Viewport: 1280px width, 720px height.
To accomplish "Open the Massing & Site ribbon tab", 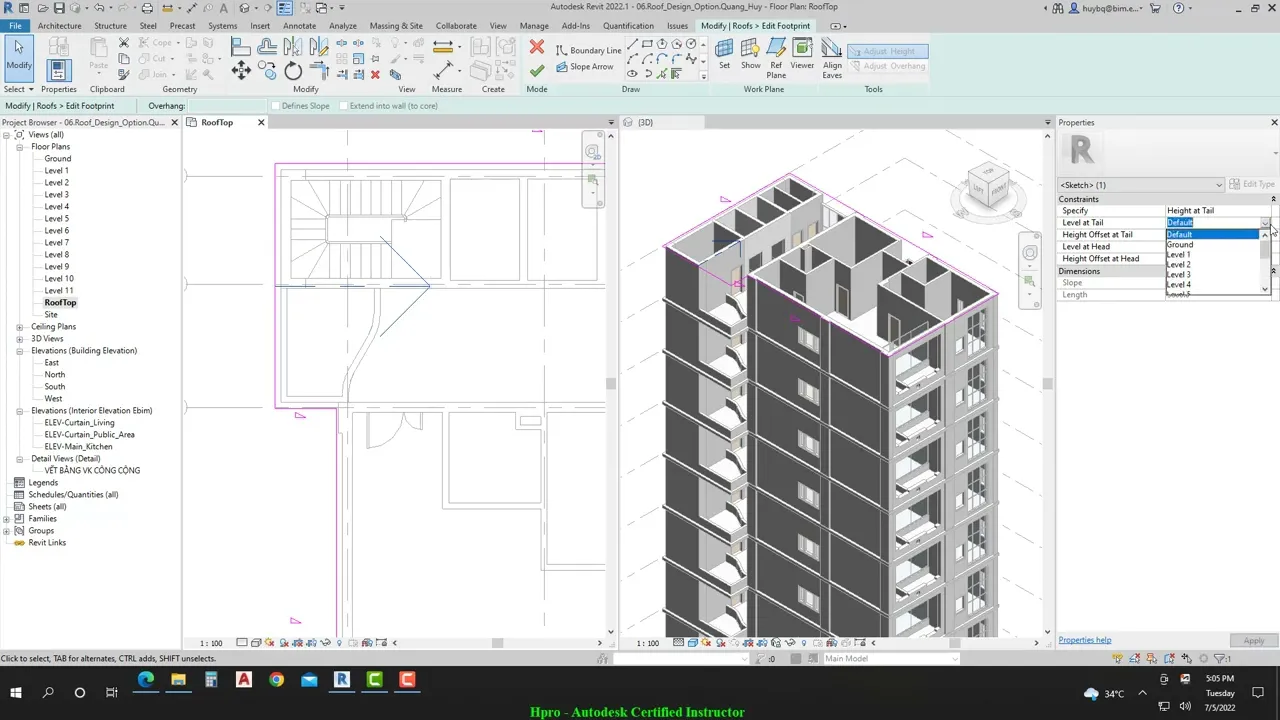I will pos(396,26).
